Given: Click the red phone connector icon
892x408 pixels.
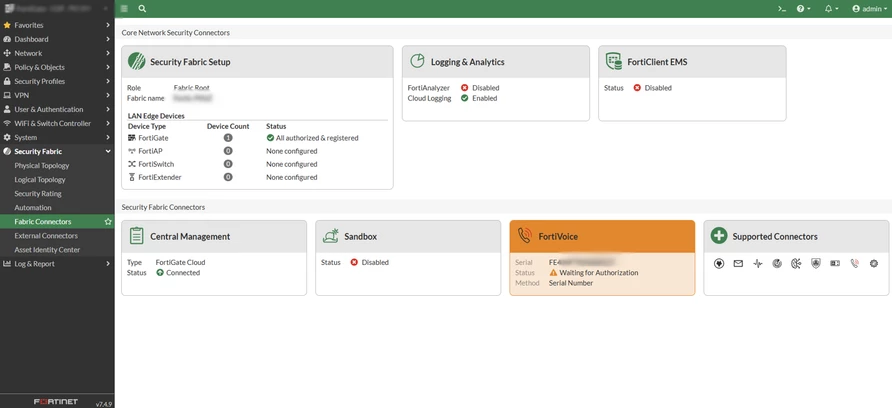Looking at the screenshot, I should [x=854, y=263].
